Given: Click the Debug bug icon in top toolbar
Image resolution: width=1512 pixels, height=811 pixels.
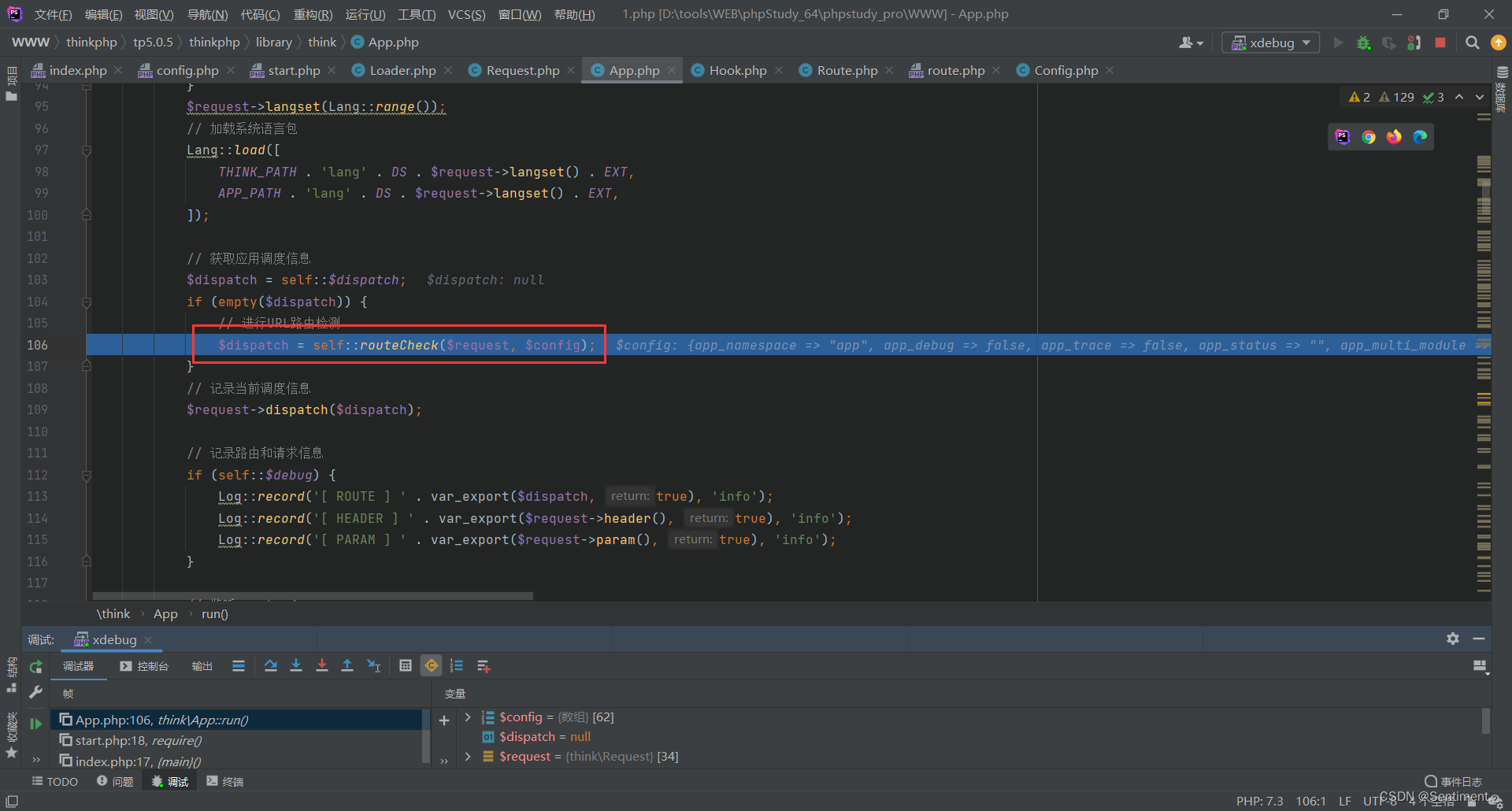Looking at the screenshot, I should [x=1363, y=43].
